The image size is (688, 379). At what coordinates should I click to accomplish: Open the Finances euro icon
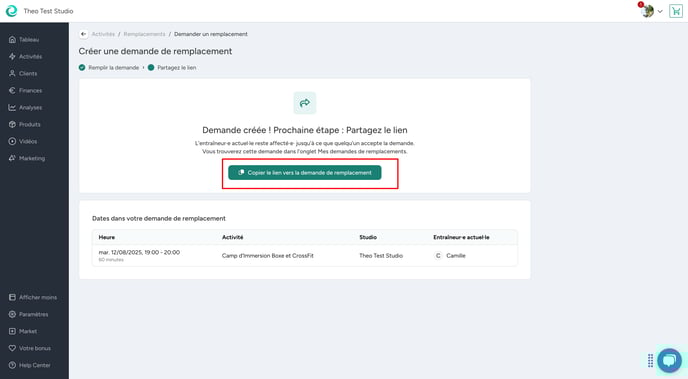click(12, 90)
